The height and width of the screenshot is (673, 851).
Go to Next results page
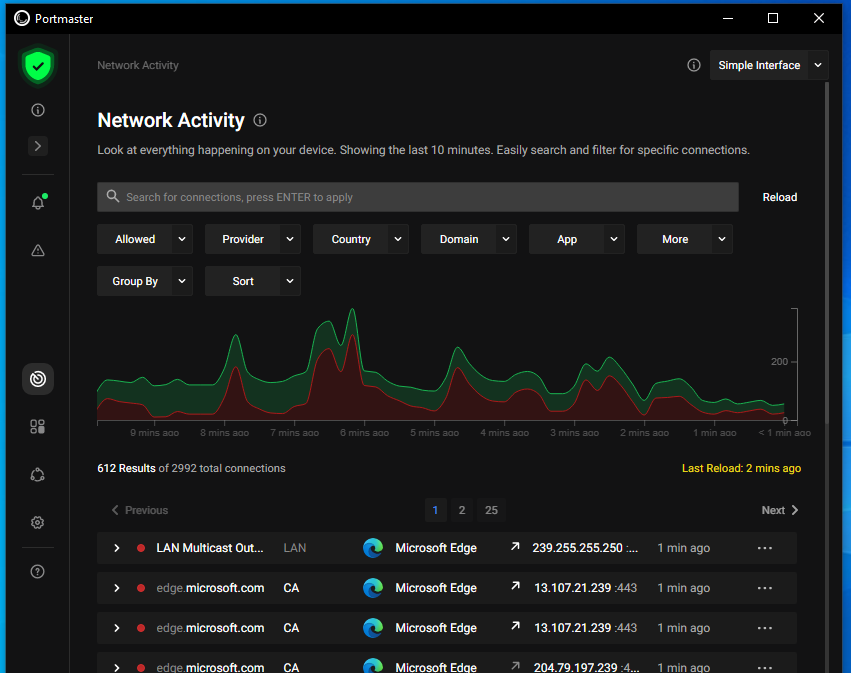779,510
